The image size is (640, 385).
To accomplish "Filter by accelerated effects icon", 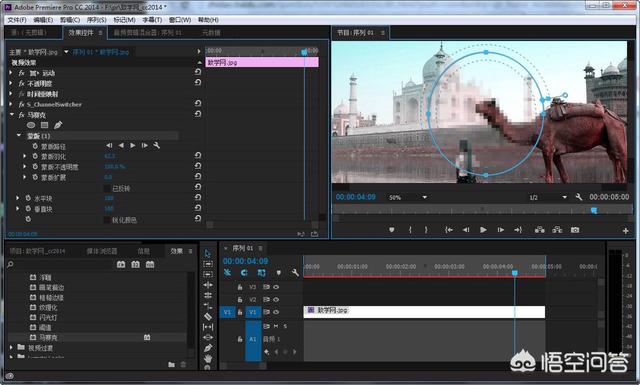I will (x=121, y=265).
